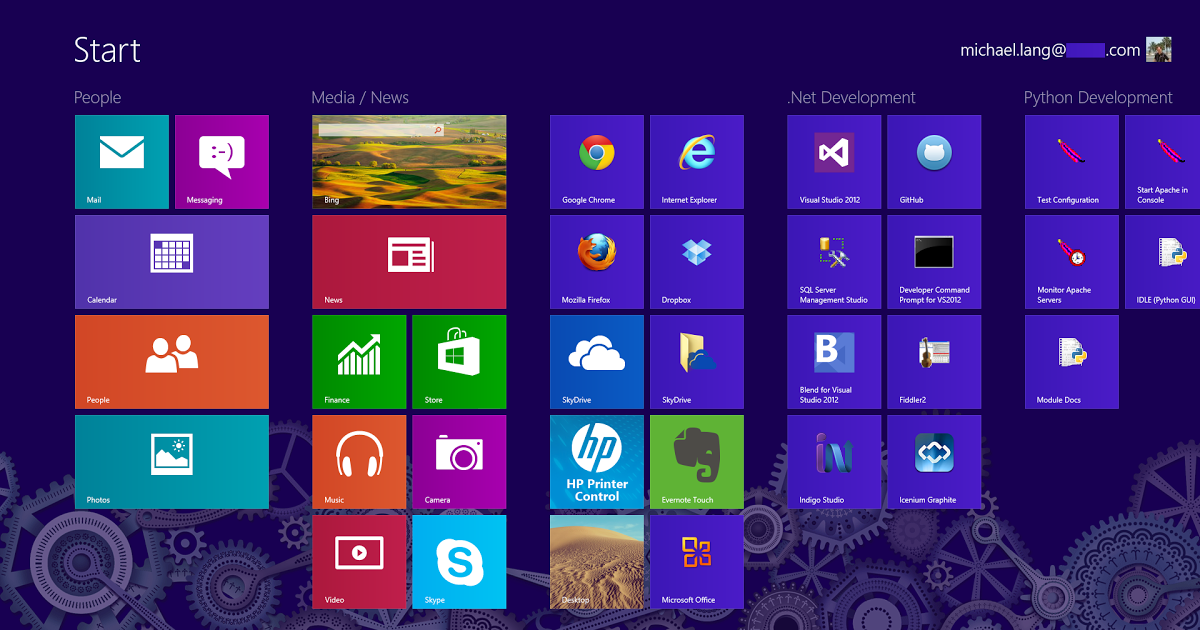
Task: Open Indigo Studio
Action: click(x=834, y=462)
